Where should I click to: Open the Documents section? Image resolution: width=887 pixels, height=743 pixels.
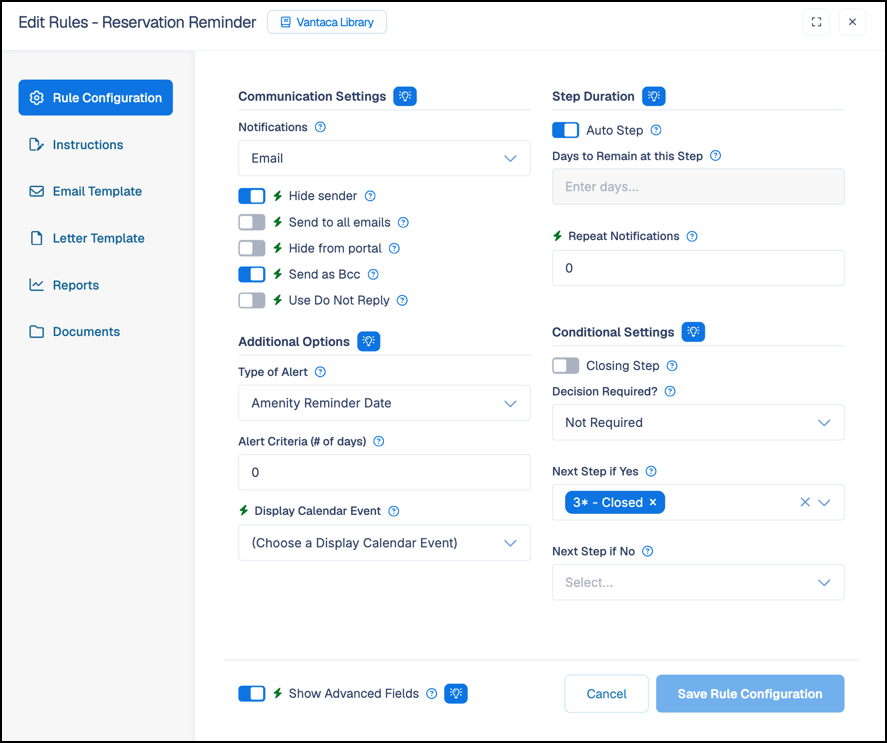tap(75, 332)
